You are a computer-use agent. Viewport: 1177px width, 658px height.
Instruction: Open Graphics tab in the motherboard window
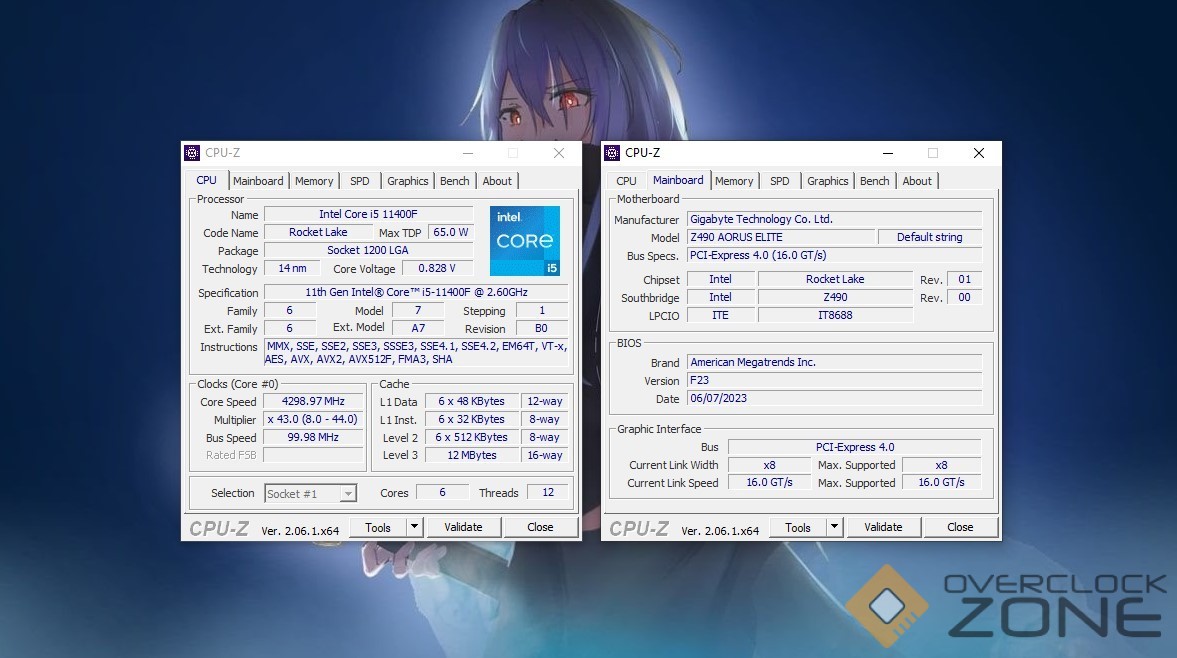tap(827, 181)
